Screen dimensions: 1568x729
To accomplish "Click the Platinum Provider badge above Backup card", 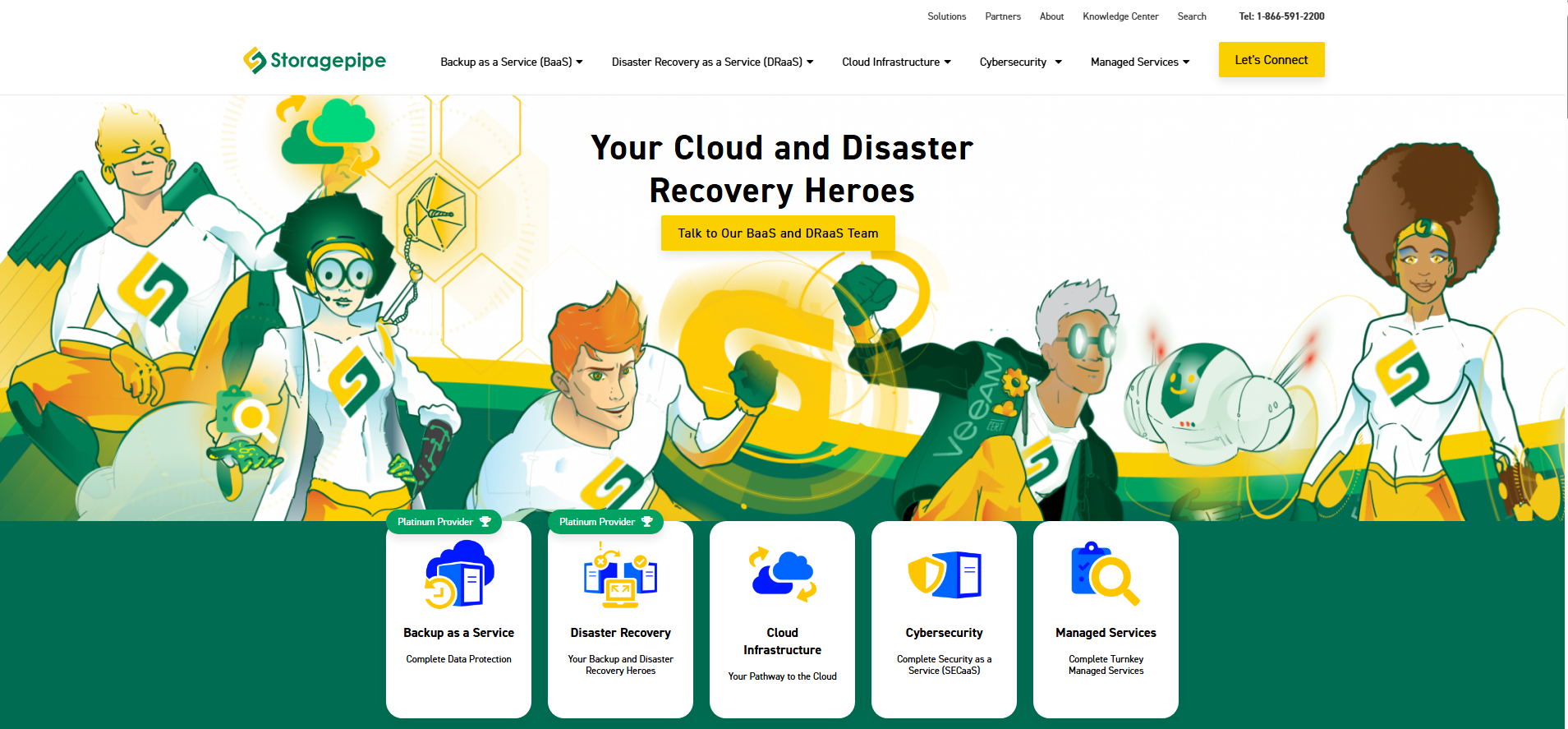I will tap(444, 522).
